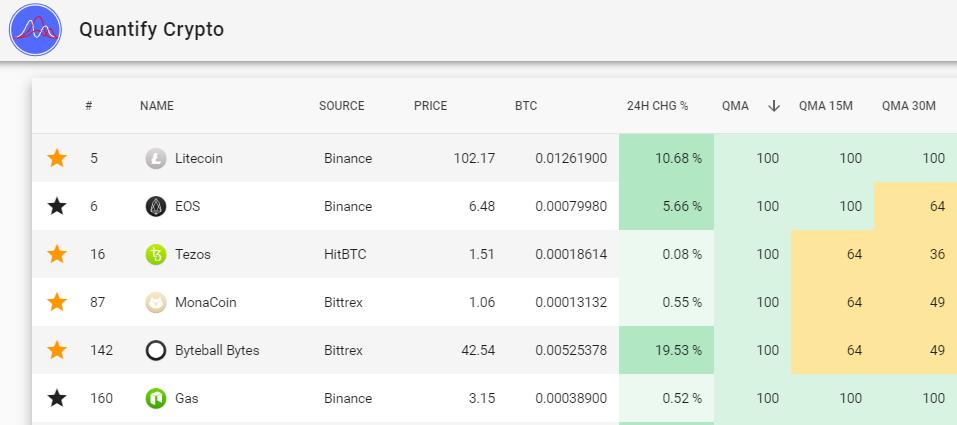Click Tezos QMA 30M value 36

point(937,254)
